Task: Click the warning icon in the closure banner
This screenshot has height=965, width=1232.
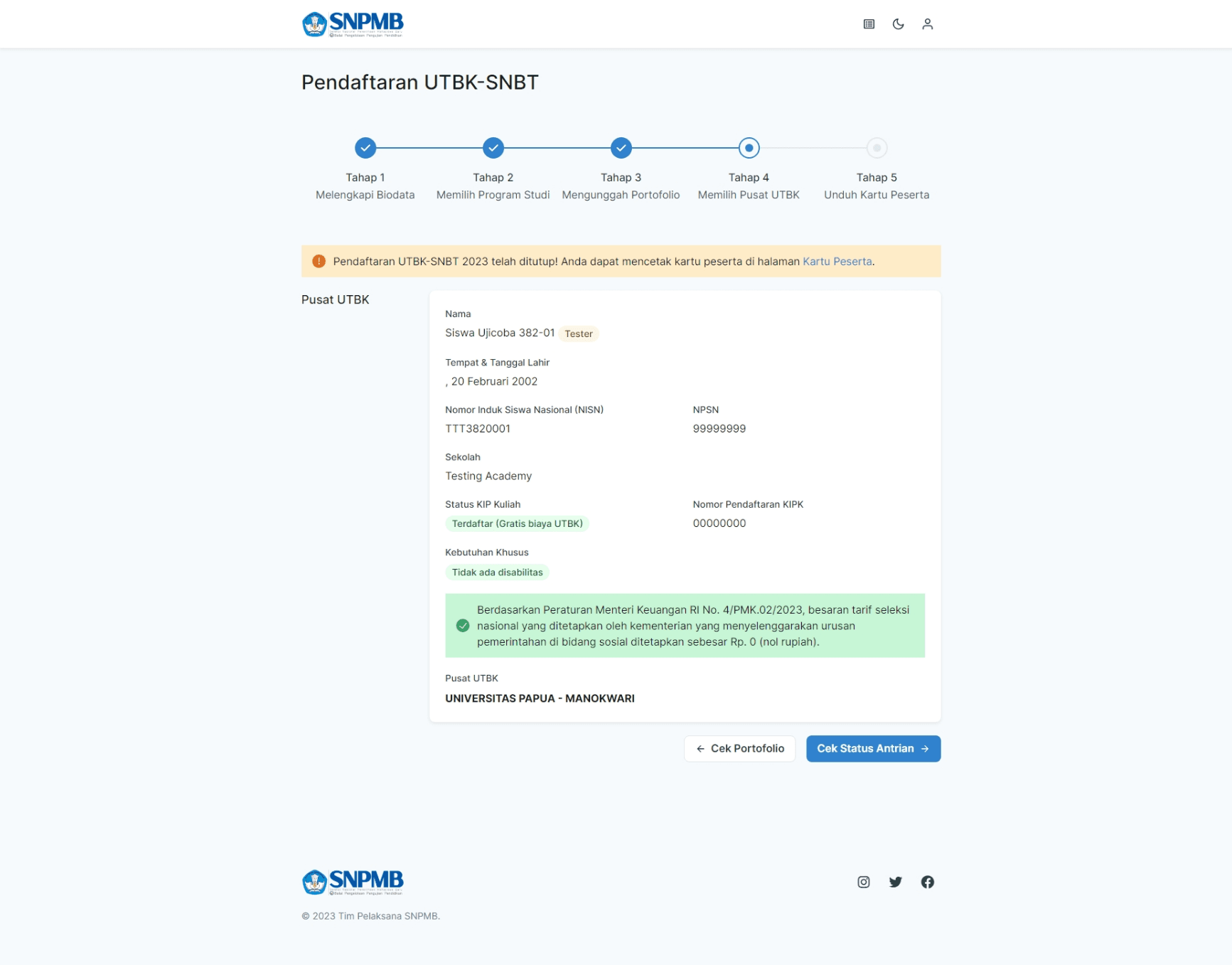Action: 318,261
